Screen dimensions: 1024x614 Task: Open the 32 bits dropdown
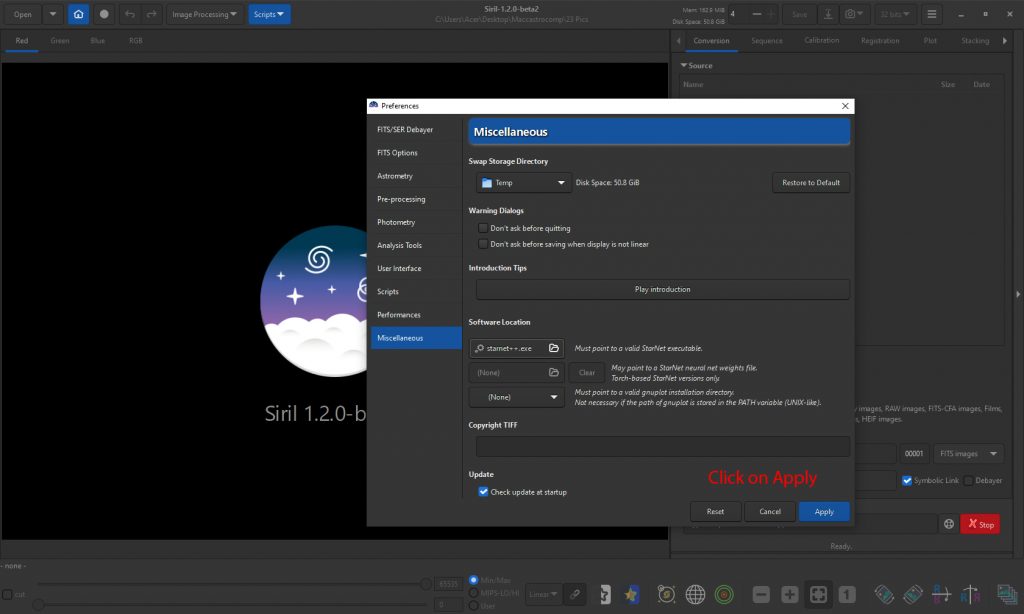(x=895, y=14)
